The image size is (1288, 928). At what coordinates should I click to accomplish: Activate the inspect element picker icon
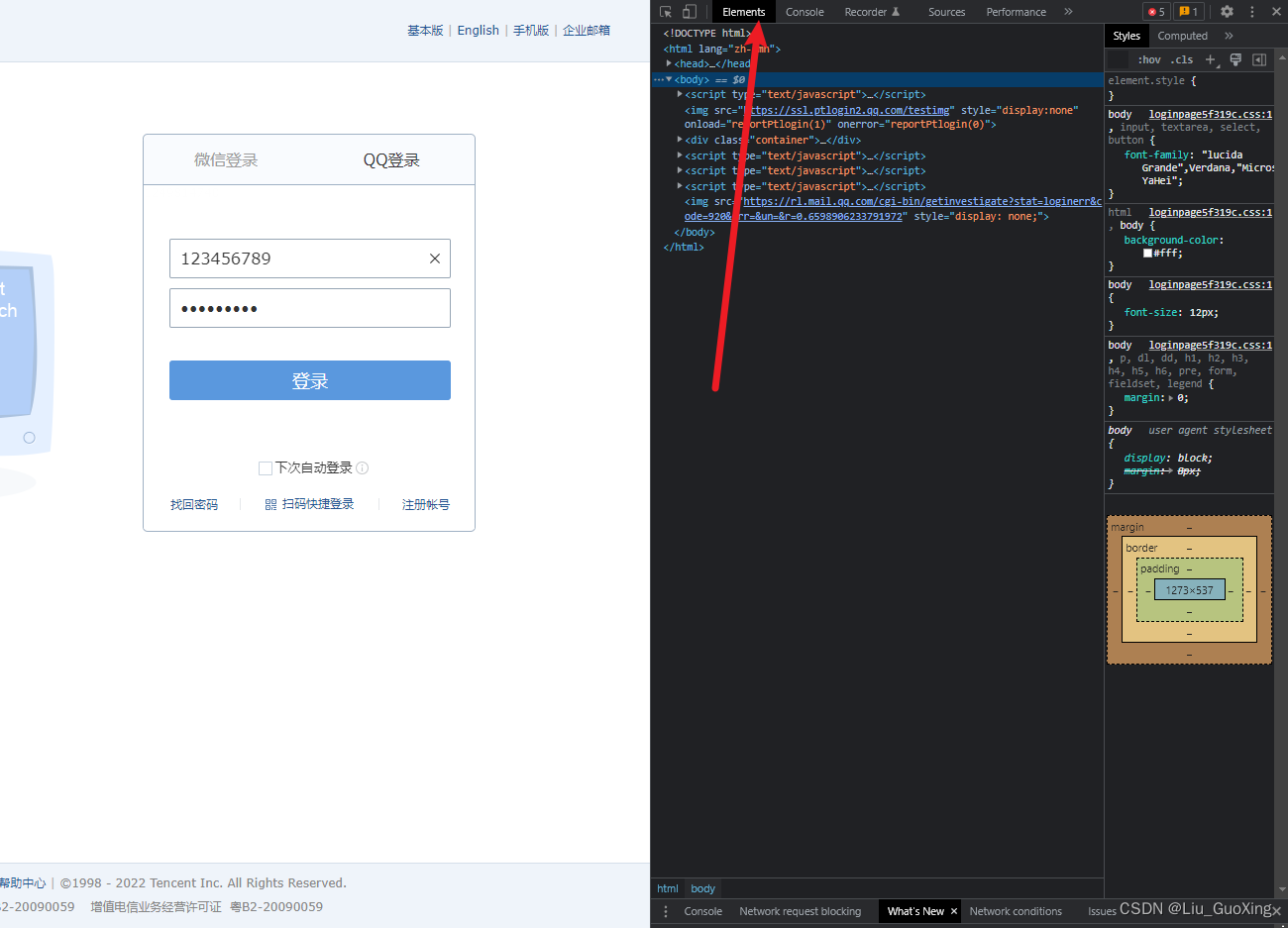pyautogui.click(x=666, y=12)
